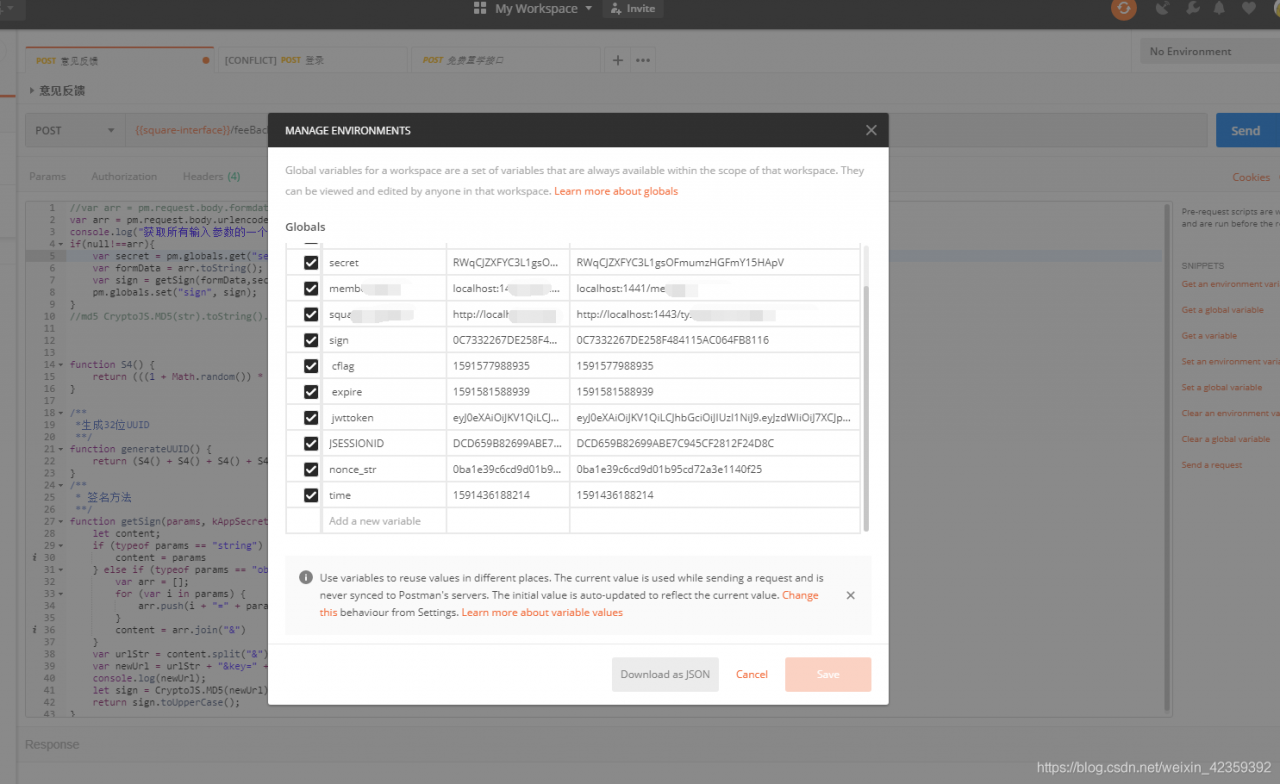The height and width of the screenshot is (784, 1280).
Task: Click the blue Send button
Action: 1245,130
